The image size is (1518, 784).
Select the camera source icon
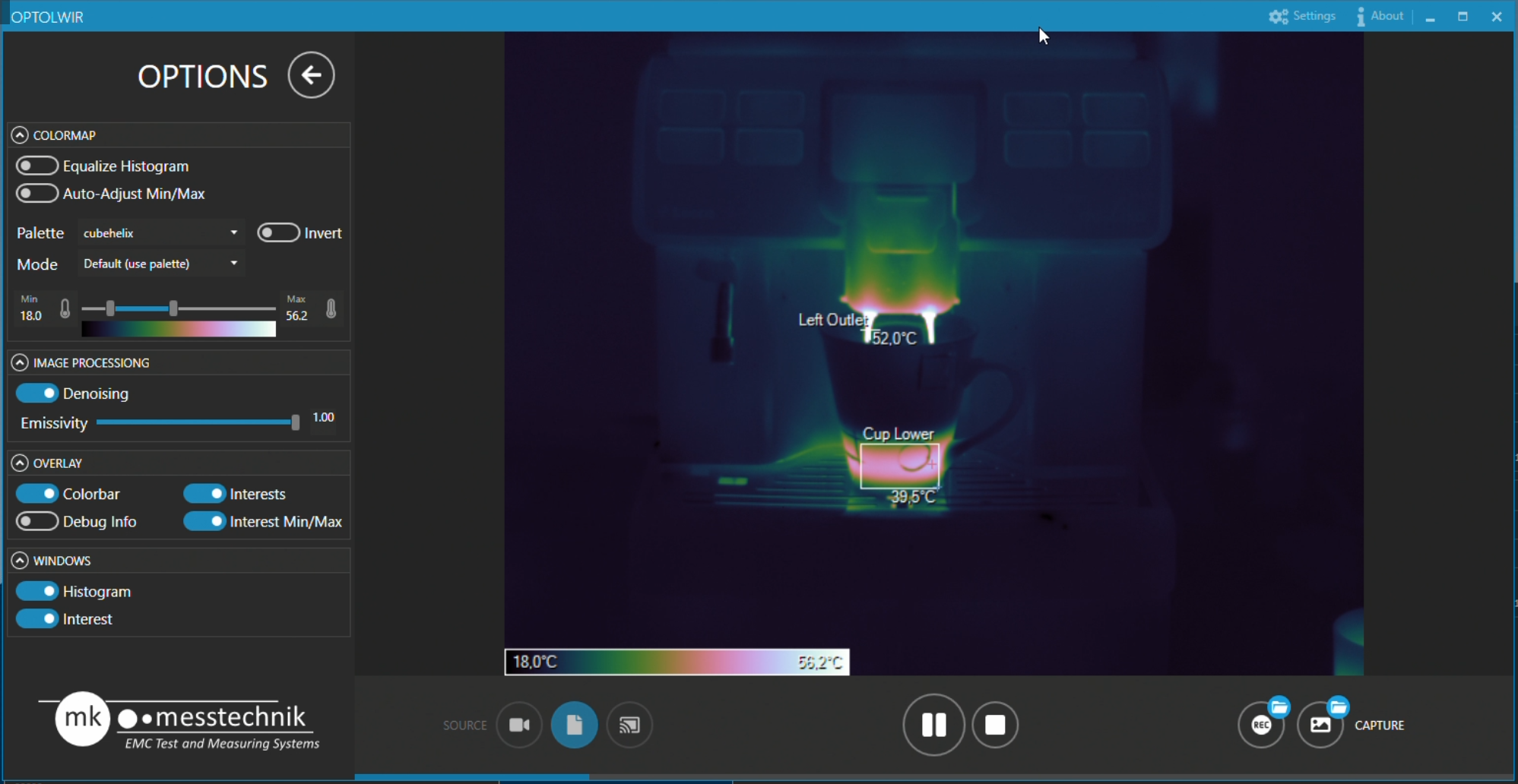pyautogui.click(x=518, y=725)
